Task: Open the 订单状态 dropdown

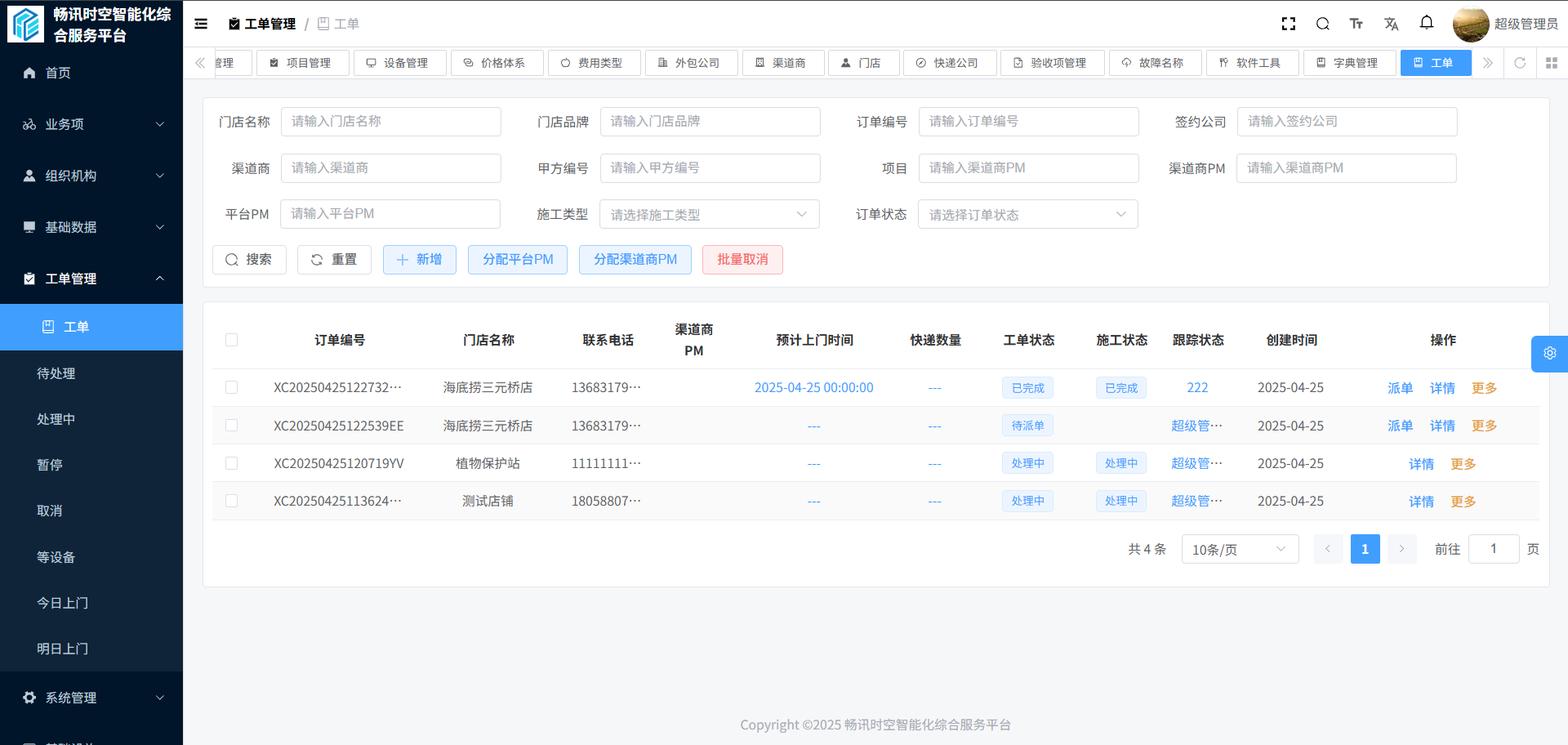Action: pos(1027,215)
